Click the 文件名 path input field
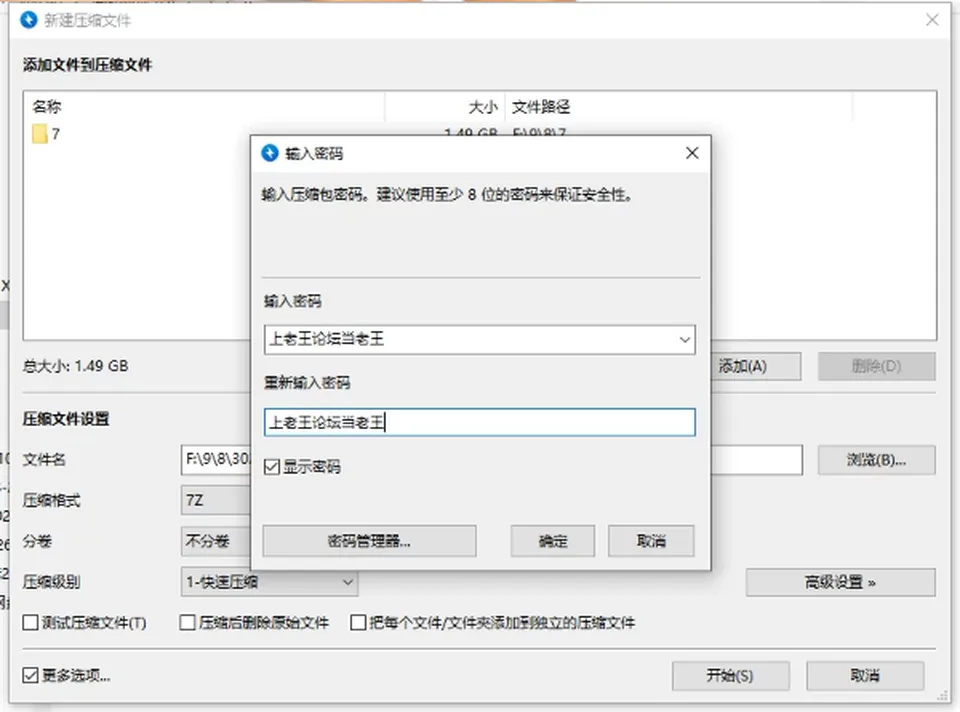This screenshot has height=712, width=960. click(216, 460)
